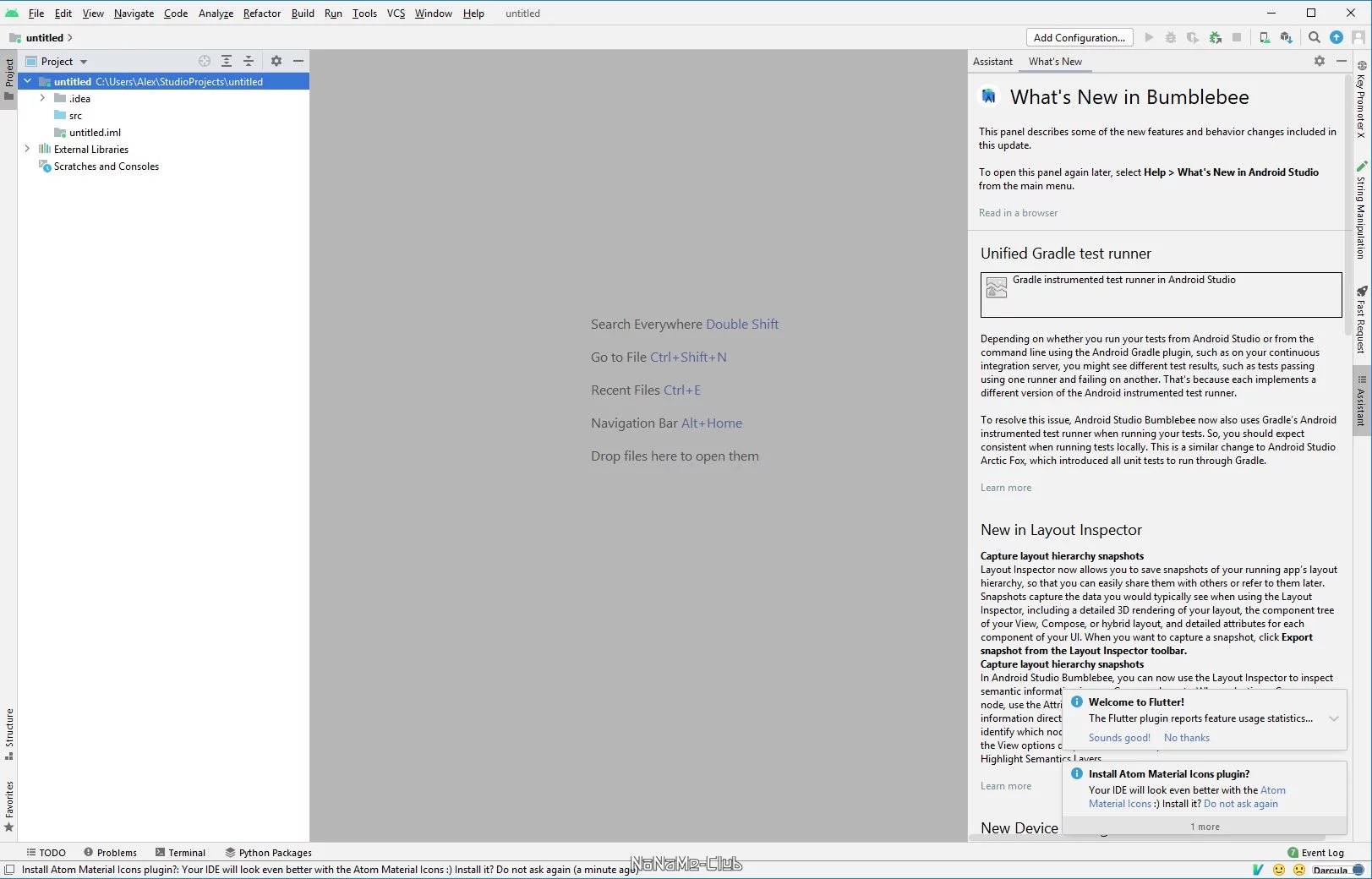
Task: Toggle tool window bars icon in status bar
Action: coord(9,869)
